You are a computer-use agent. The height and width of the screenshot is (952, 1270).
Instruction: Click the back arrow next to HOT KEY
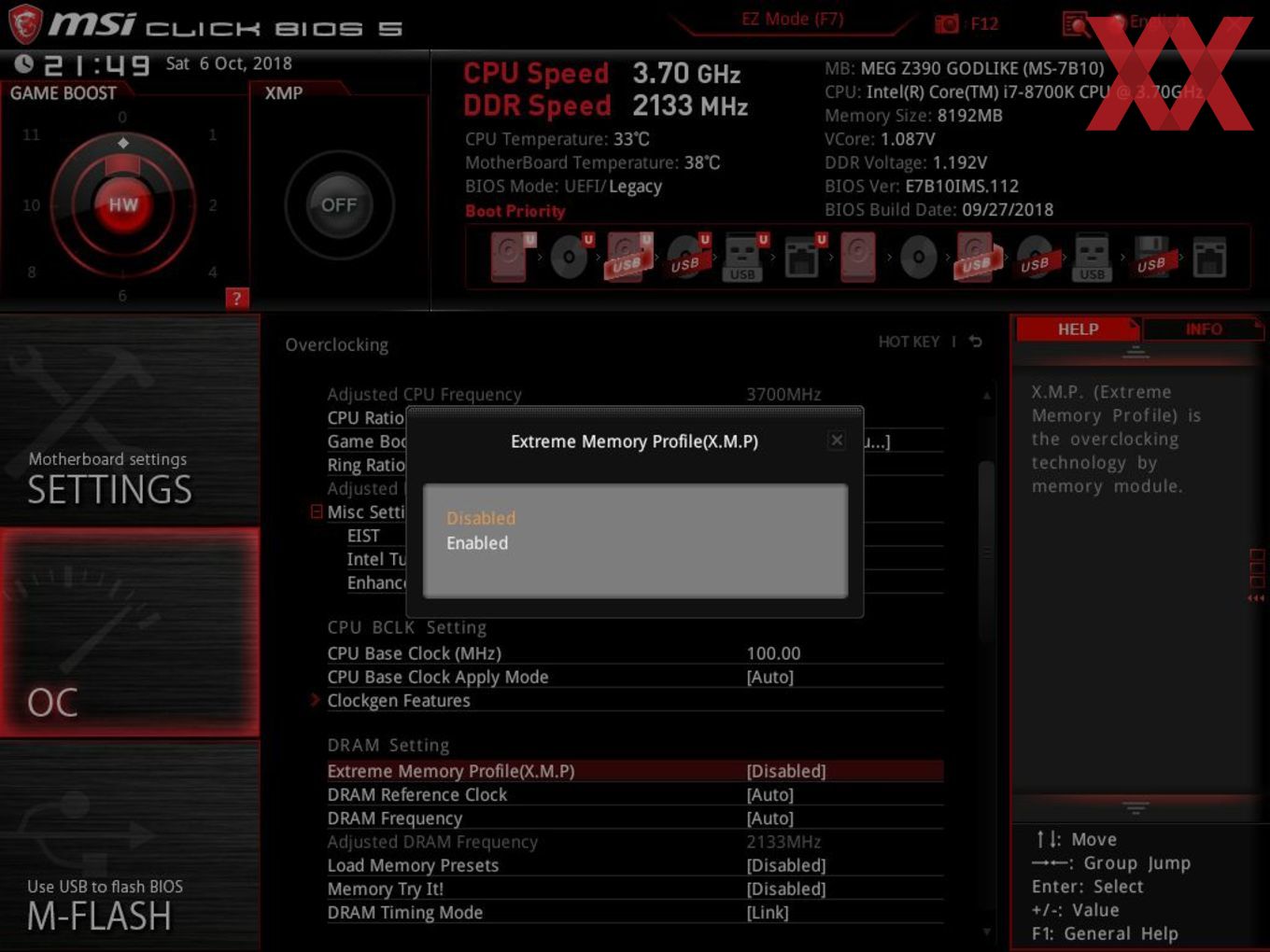coord(976,342)
